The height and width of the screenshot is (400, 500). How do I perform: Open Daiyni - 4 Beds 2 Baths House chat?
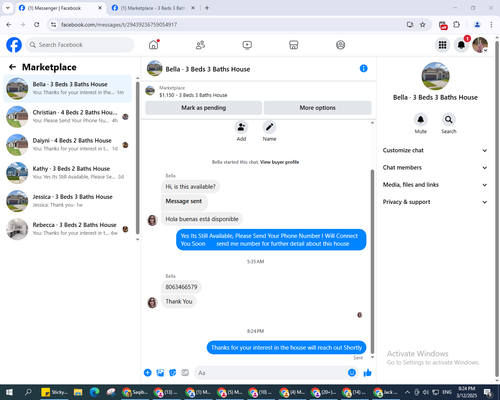pos(67,145)
